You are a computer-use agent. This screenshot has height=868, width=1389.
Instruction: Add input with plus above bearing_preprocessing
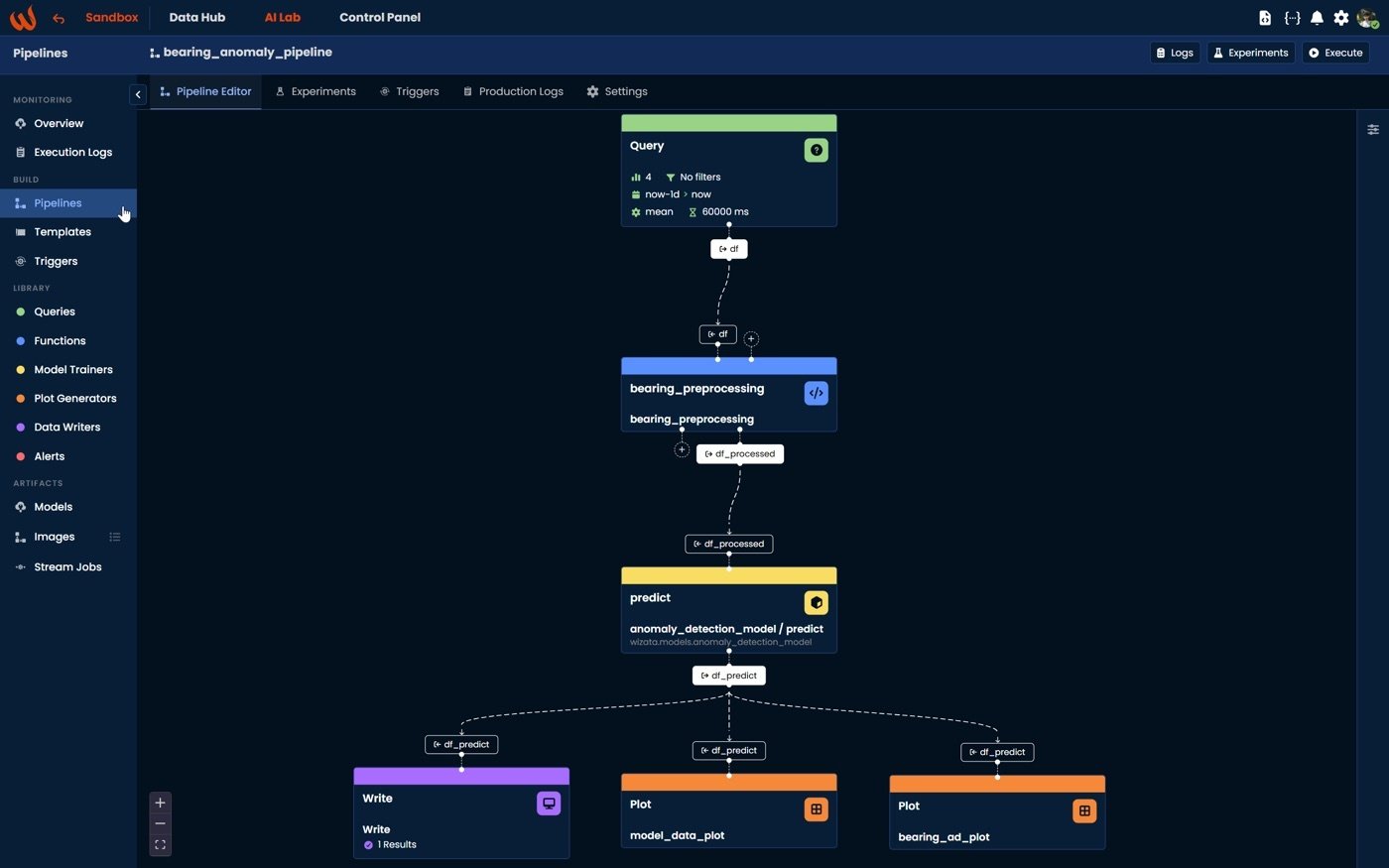point(751,338)
